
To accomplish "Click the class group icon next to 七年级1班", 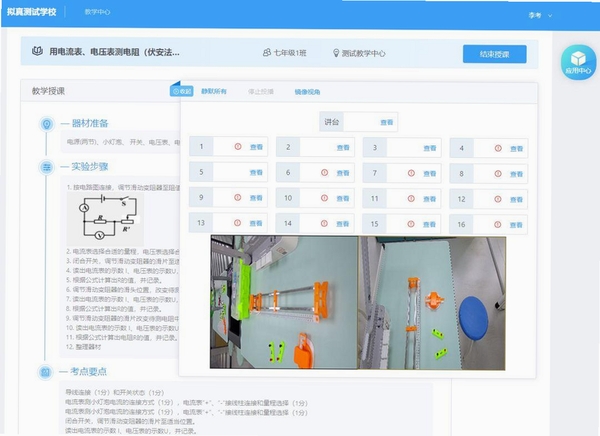I will coord(267,52).
